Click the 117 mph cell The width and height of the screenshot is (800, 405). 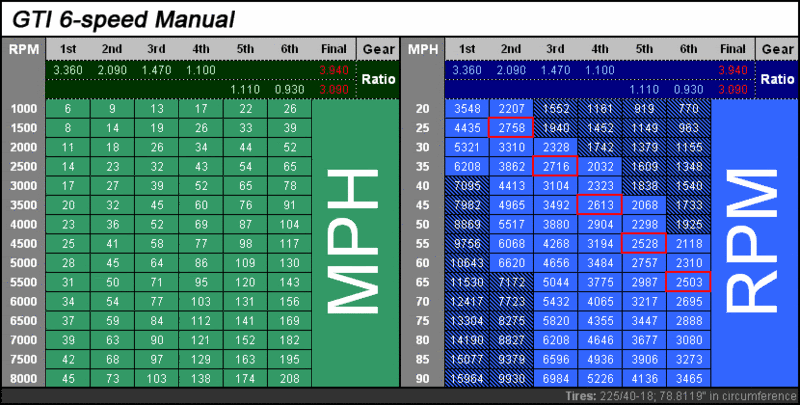coord(289,244)
